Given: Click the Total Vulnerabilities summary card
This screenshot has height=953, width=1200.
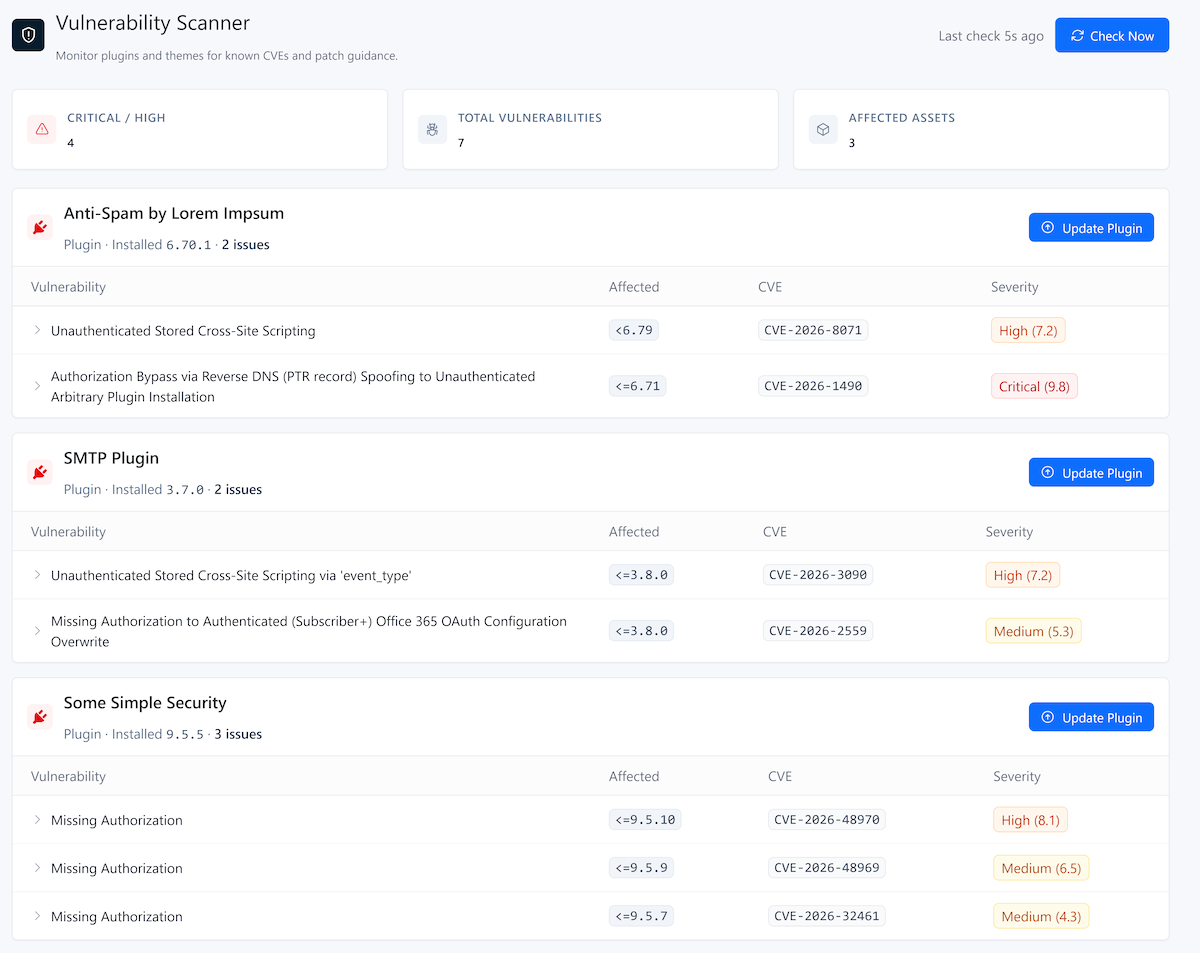Looking at the screenshot, I should click(590, 129).
